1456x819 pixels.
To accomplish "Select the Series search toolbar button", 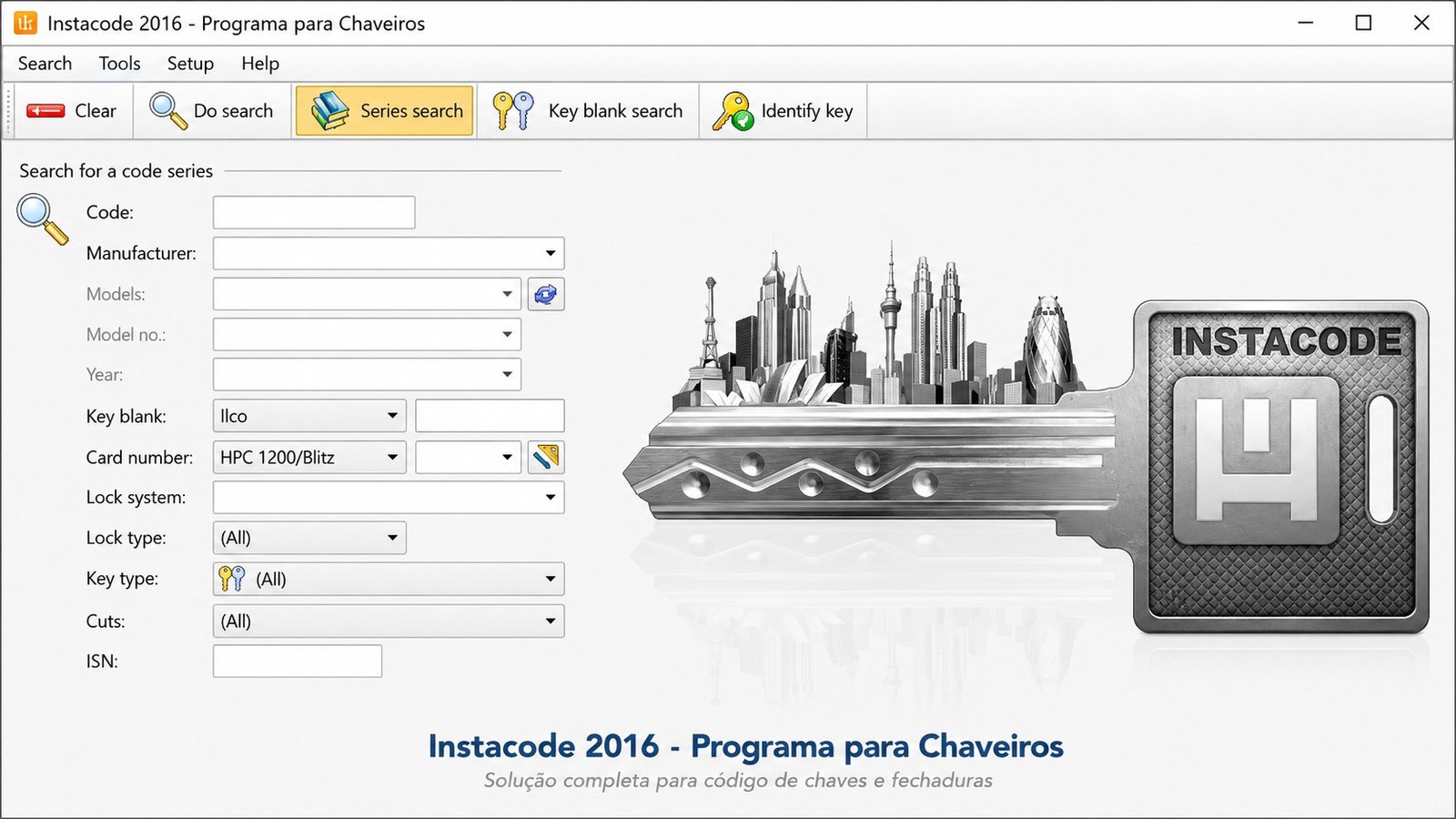I will point(384,111).
